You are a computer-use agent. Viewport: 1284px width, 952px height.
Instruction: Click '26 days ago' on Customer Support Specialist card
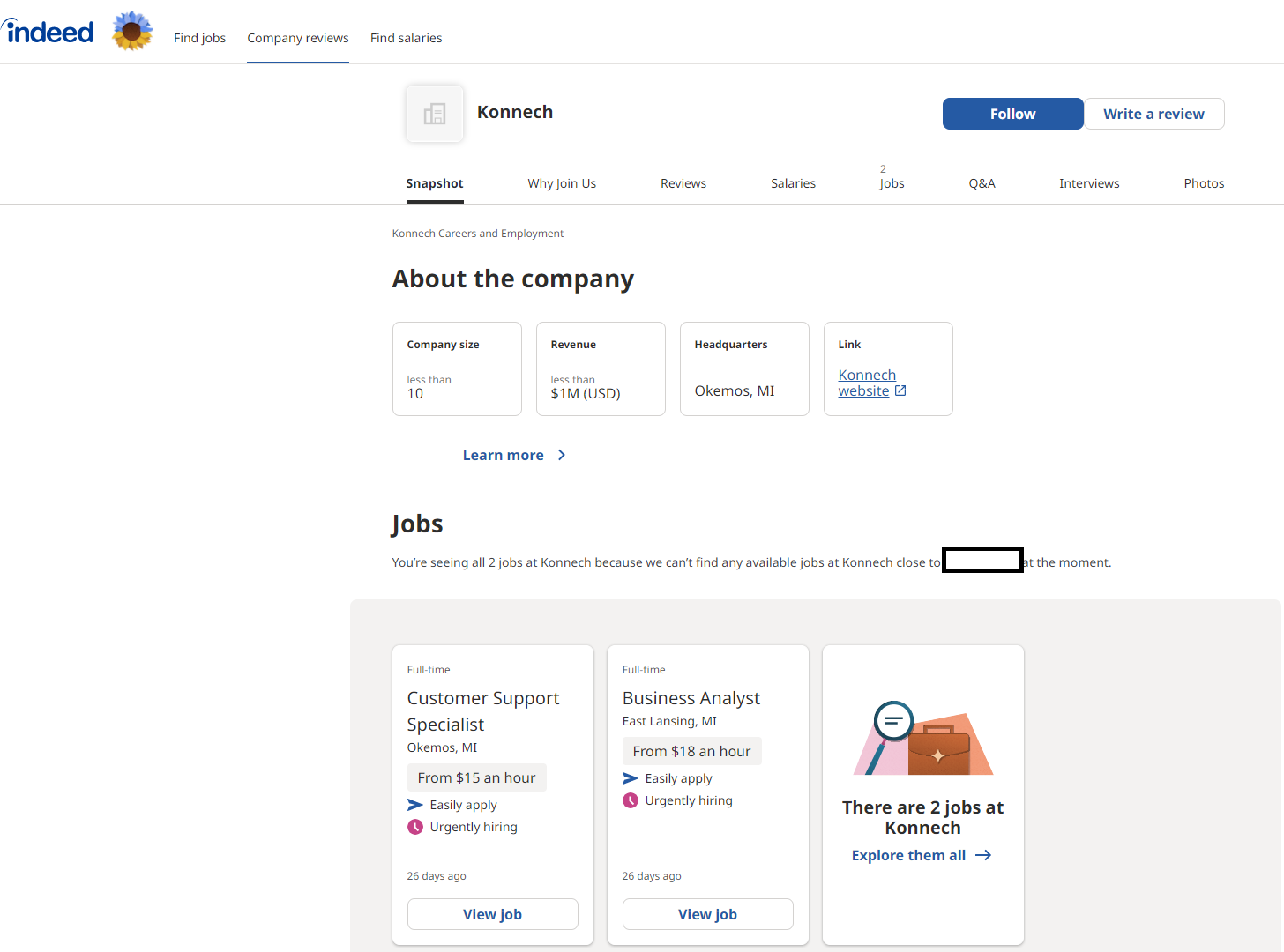[x=437, y=876]
